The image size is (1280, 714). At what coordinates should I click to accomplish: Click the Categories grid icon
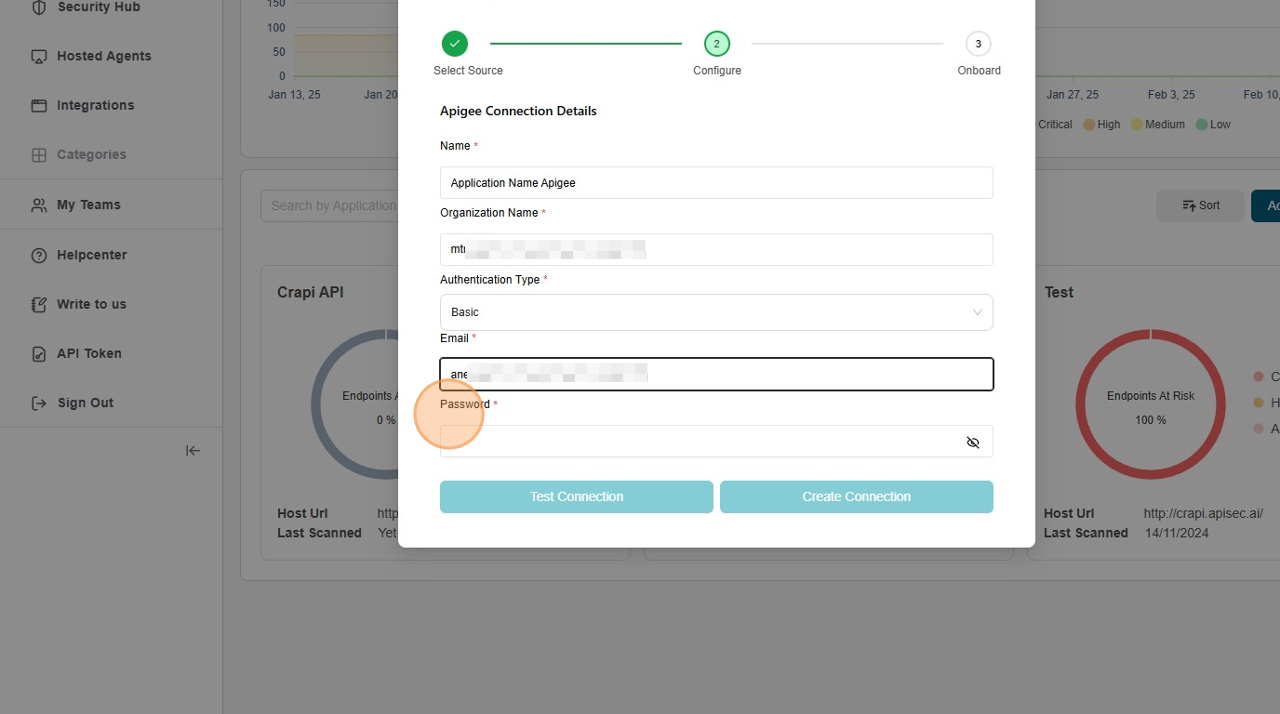(x=39, y=155)
